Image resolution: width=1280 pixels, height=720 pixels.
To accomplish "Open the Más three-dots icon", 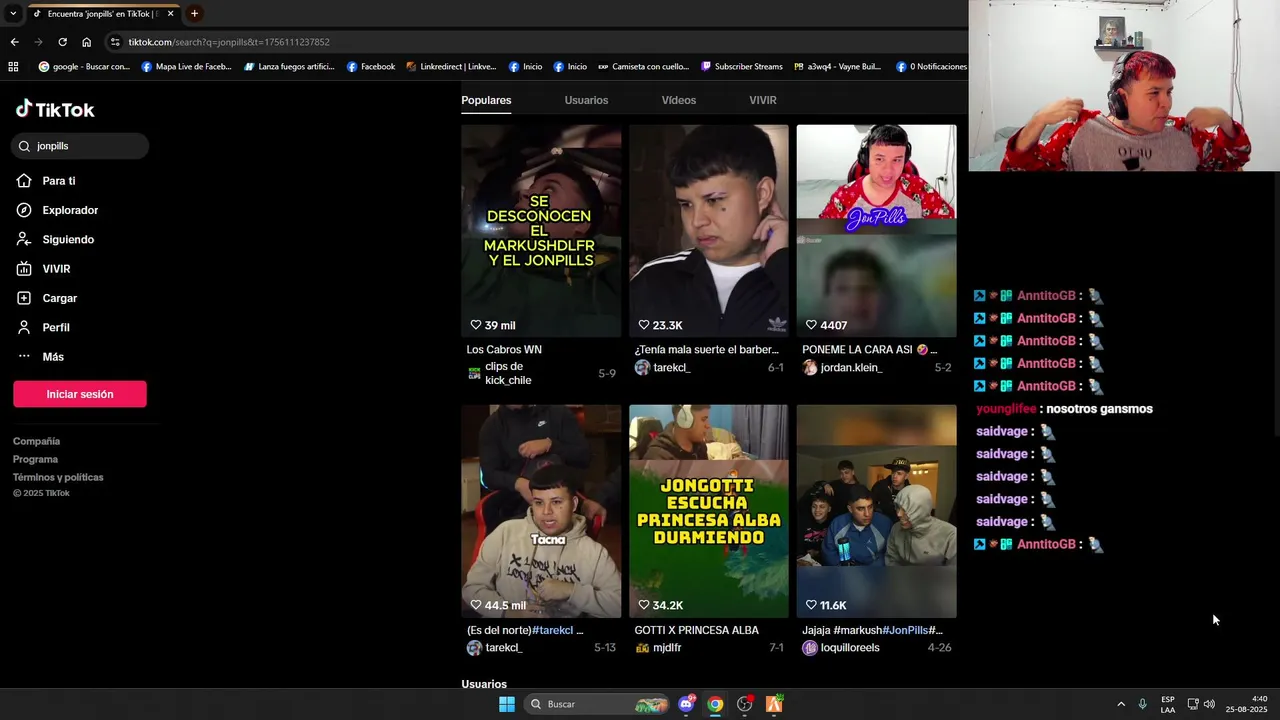I will pos(24,357).
